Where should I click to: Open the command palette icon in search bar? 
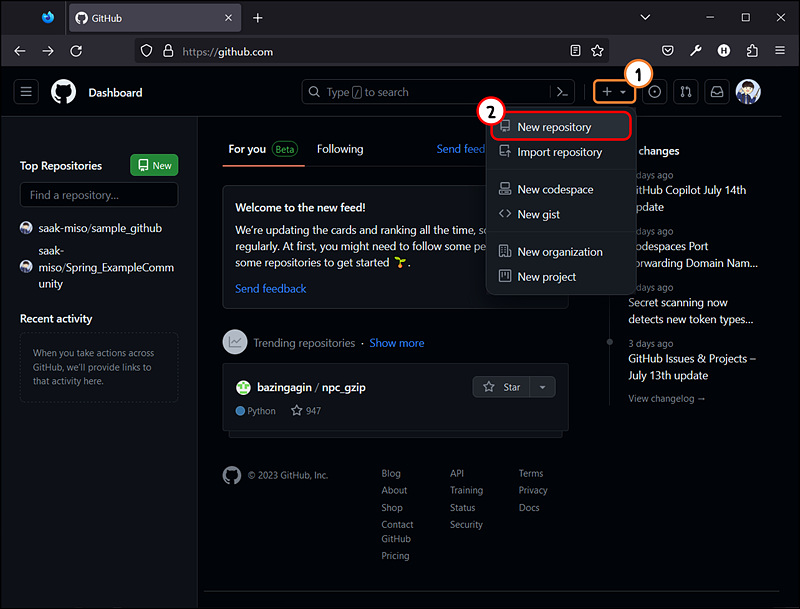[562, 92]
